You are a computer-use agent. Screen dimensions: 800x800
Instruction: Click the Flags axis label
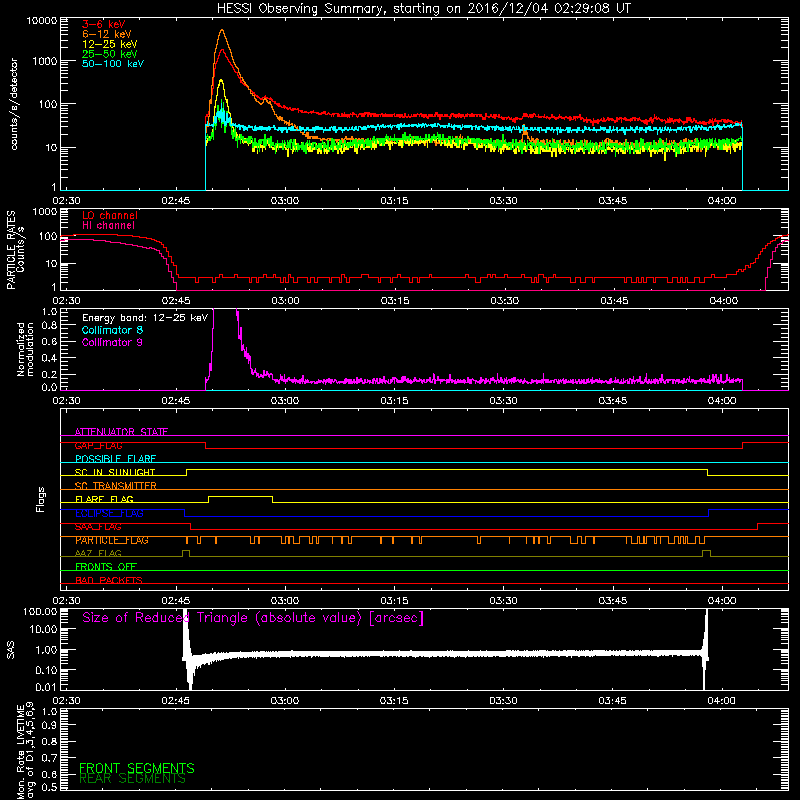(x=41, y=499)
